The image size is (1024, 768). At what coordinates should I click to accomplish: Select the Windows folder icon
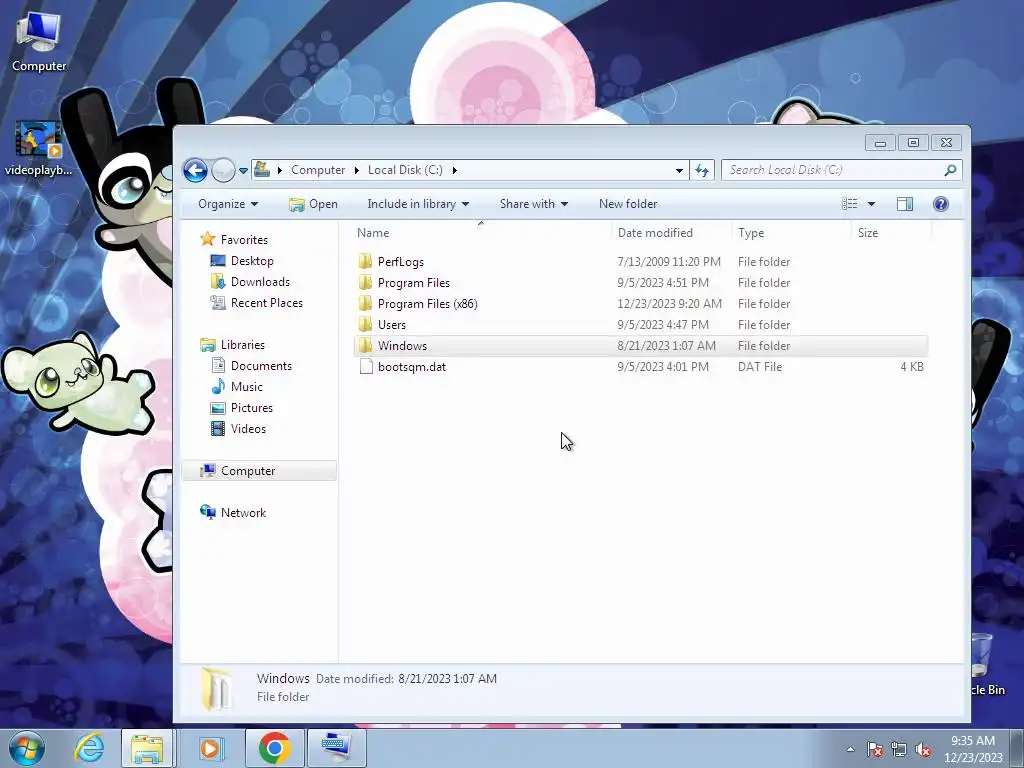pos(366,345)
